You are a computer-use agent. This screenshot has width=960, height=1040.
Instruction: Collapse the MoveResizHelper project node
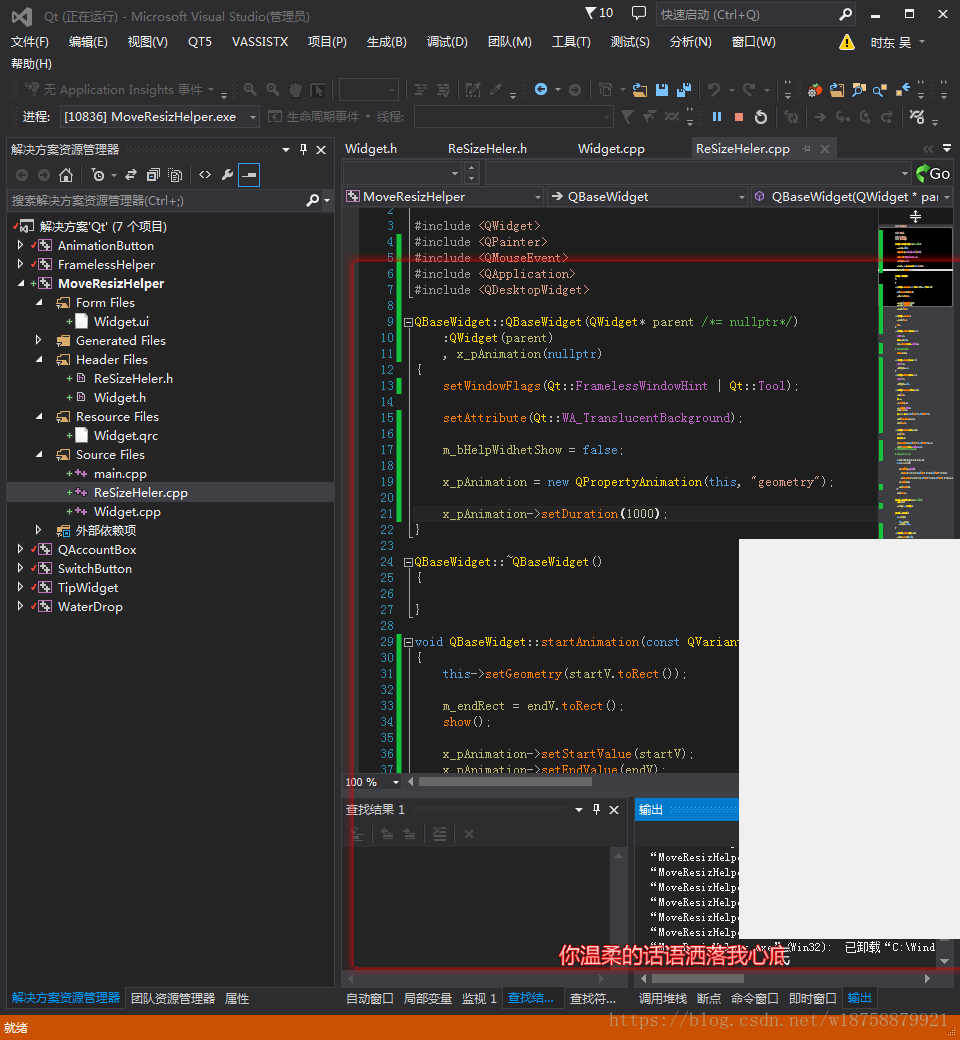(x=20, y=283)
